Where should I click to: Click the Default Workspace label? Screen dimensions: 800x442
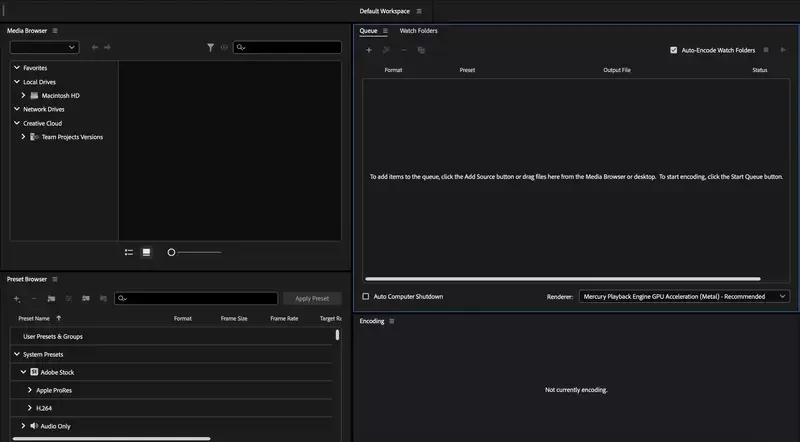coord(385,11)
